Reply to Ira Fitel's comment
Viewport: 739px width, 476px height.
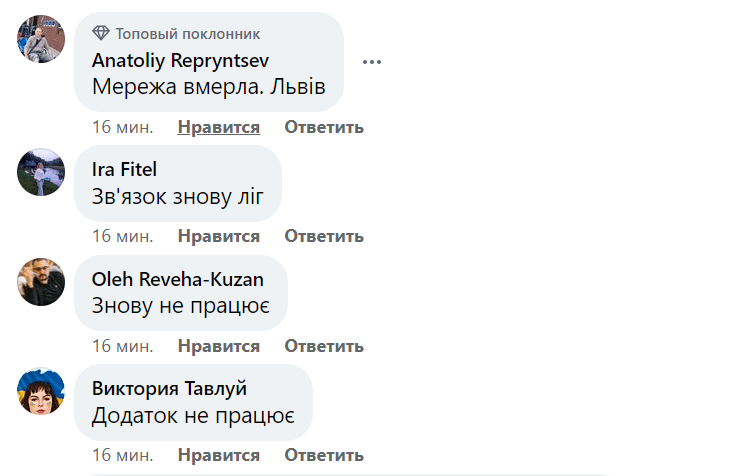click(324, 237)
